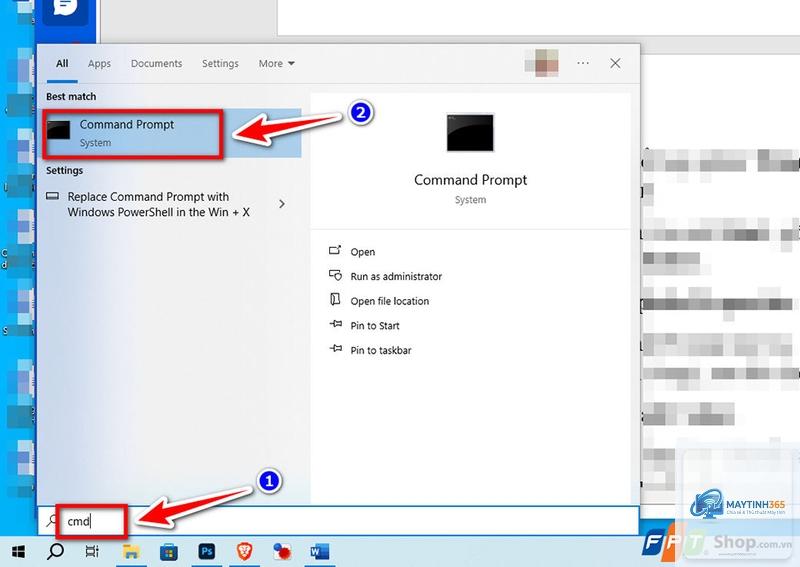The width and height of the screenshot is (800, 567).
Task: Launch Brave browser from the taskbar
Action: coord(244,551)
